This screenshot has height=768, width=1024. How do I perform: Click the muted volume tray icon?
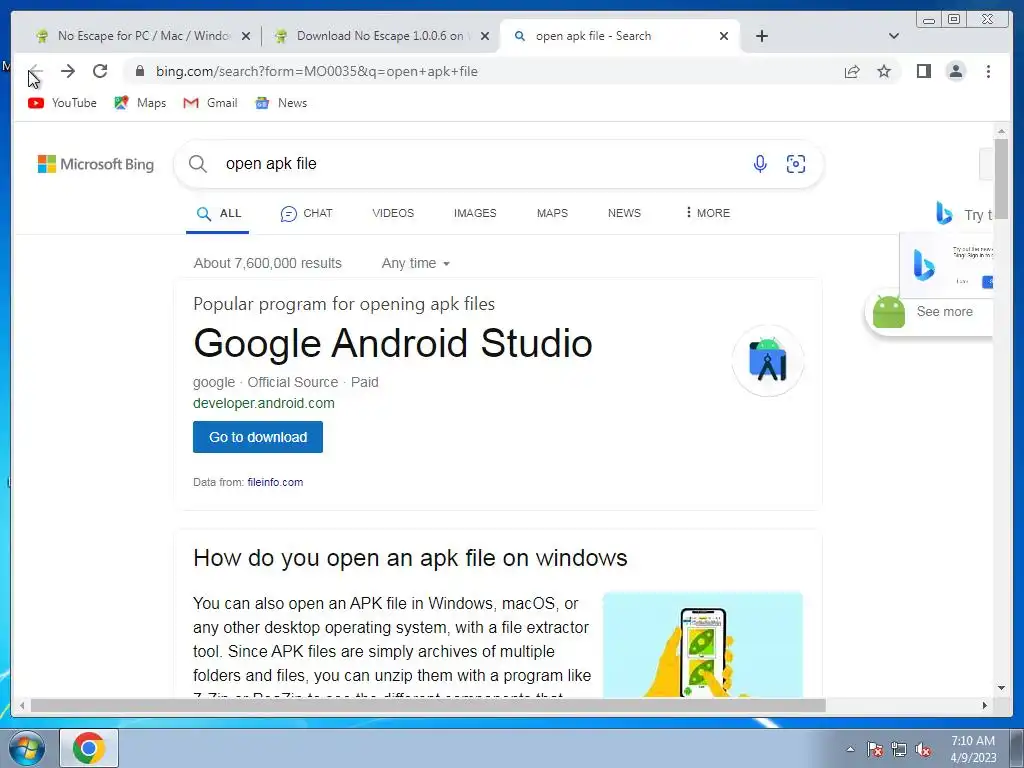pyautogui.click(x=923, y=749)
